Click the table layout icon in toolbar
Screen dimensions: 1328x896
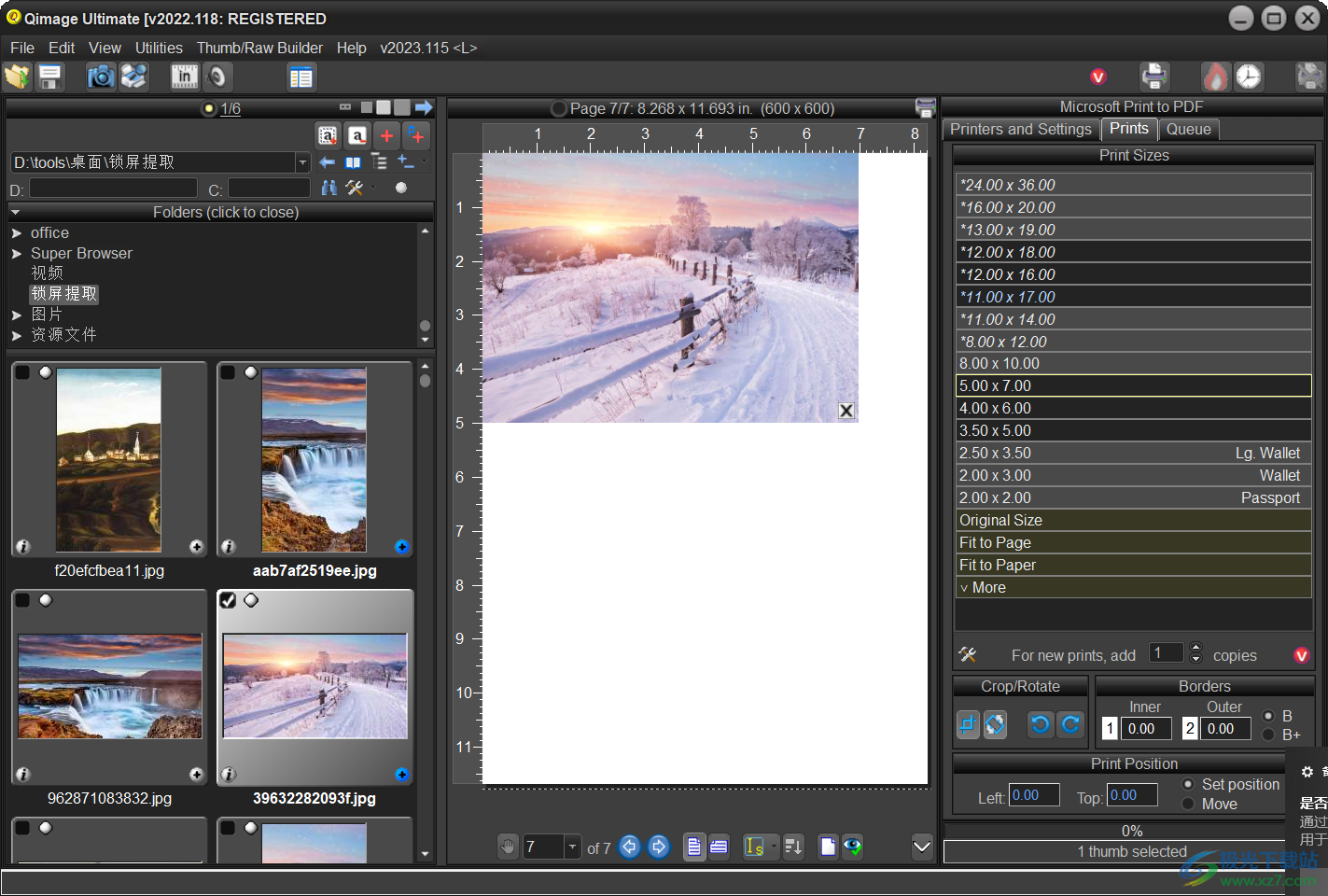pos(301,77)
